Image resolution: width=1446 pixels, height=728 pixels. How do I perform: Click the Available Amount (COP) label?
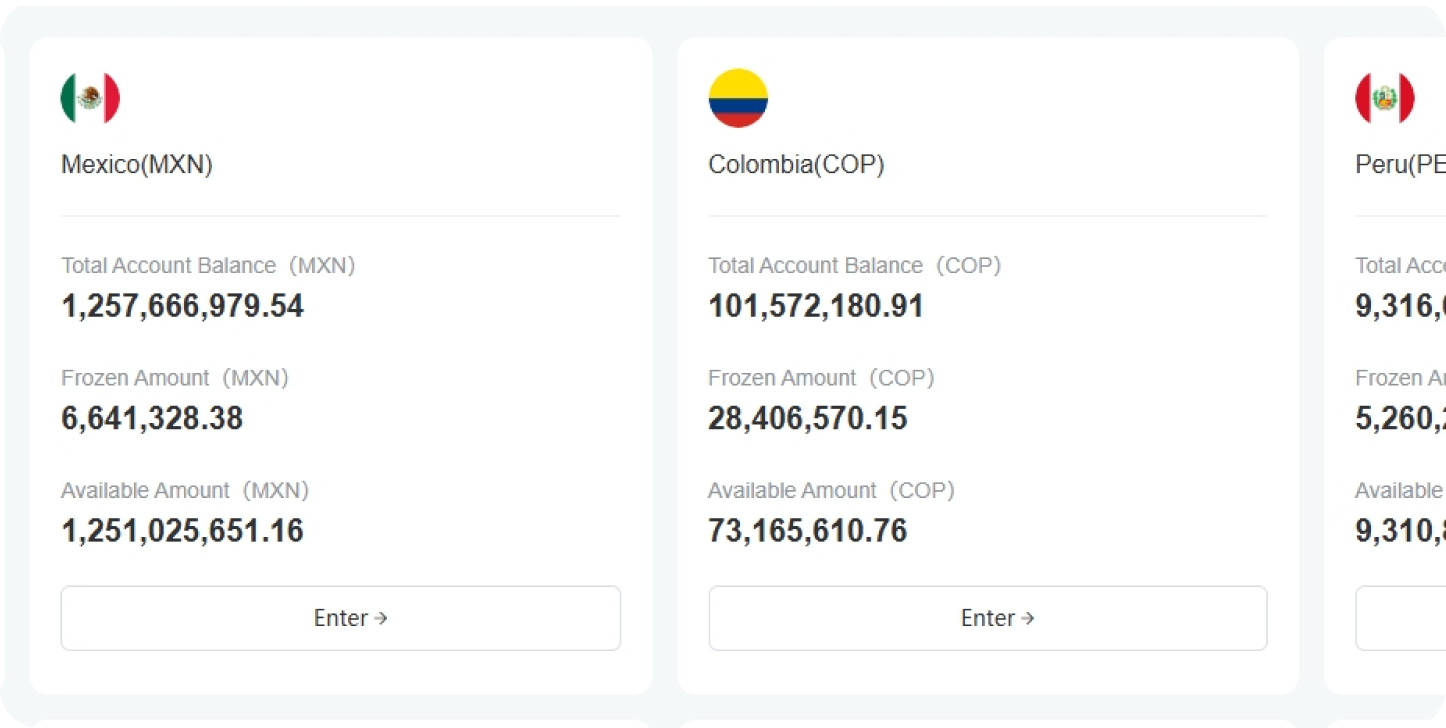pyautogui.click(x=831, y=490)
